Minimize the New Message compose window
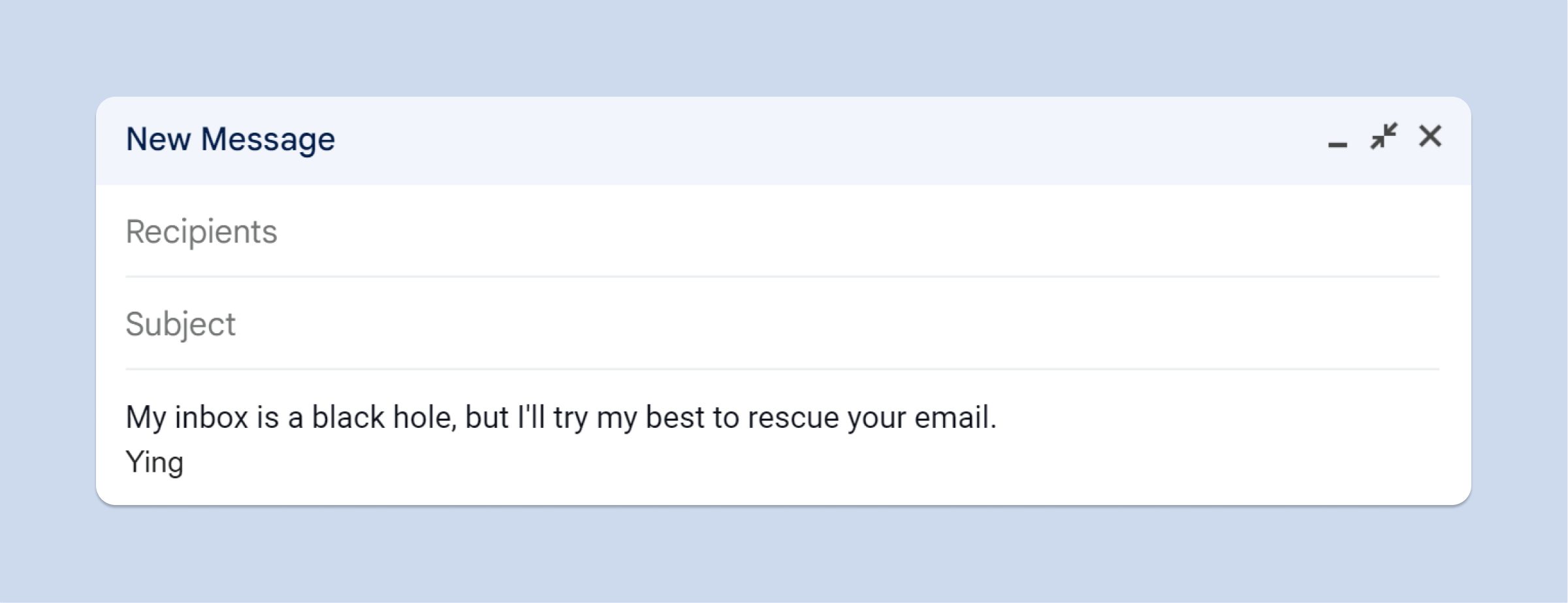The width and height of the screenshot is (1568, 603). 1337,139
